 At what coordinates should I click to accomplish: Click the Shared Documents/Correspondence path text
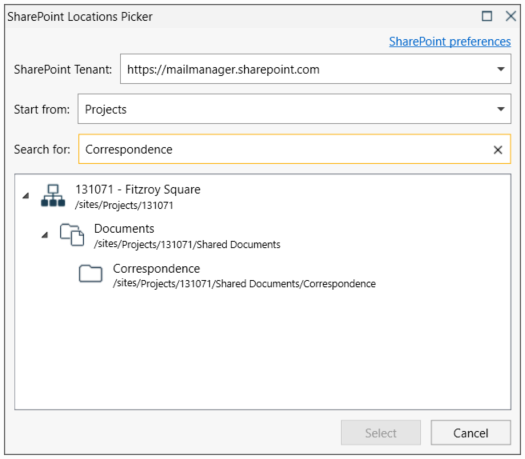coord(296,284)
